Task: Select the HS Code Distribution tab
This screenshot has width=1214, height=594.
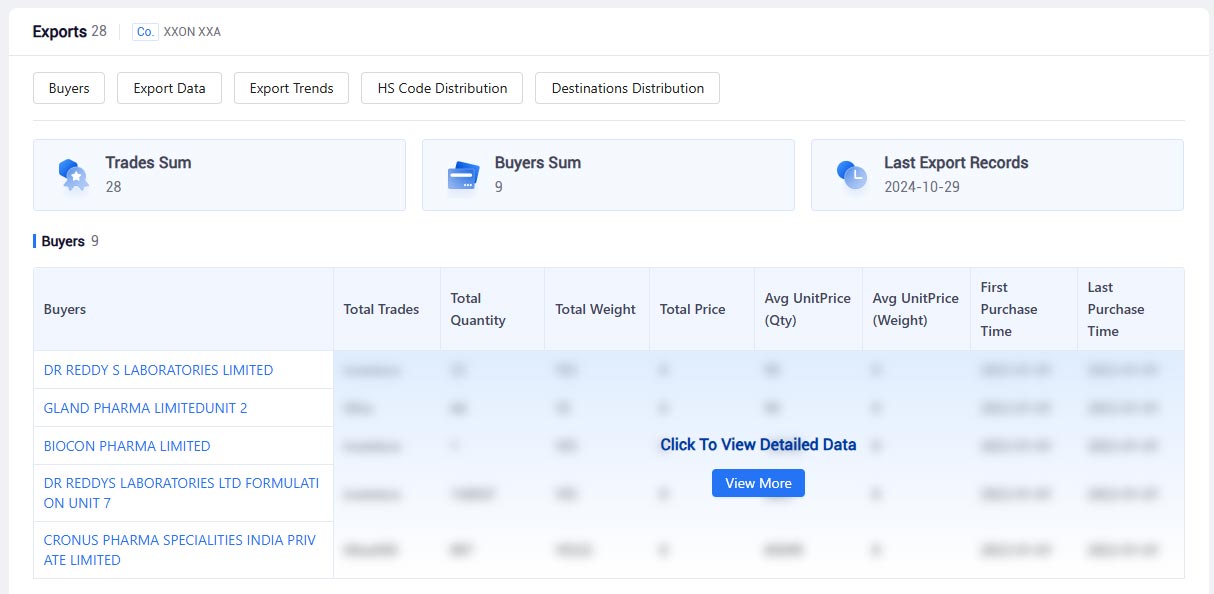Action: 442,88
